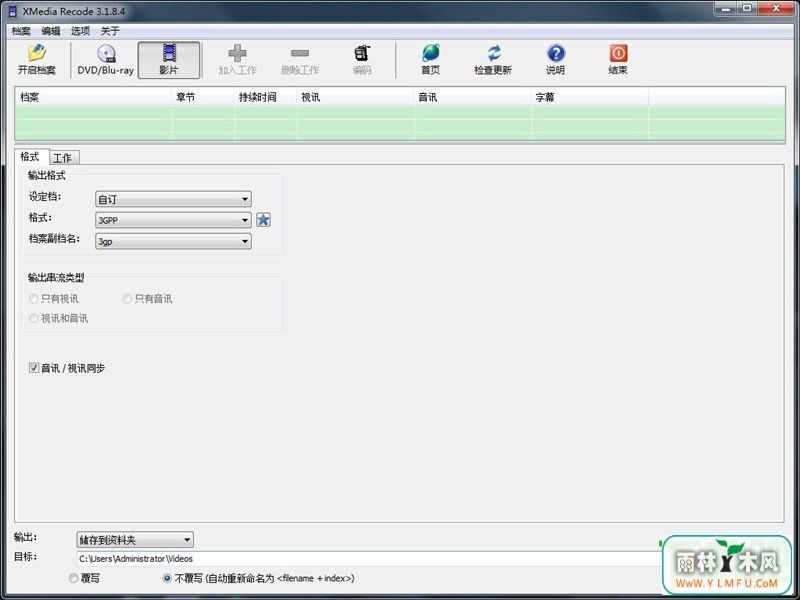
Task: Click the 目标 path input field
Action: (x=368, y=559)
